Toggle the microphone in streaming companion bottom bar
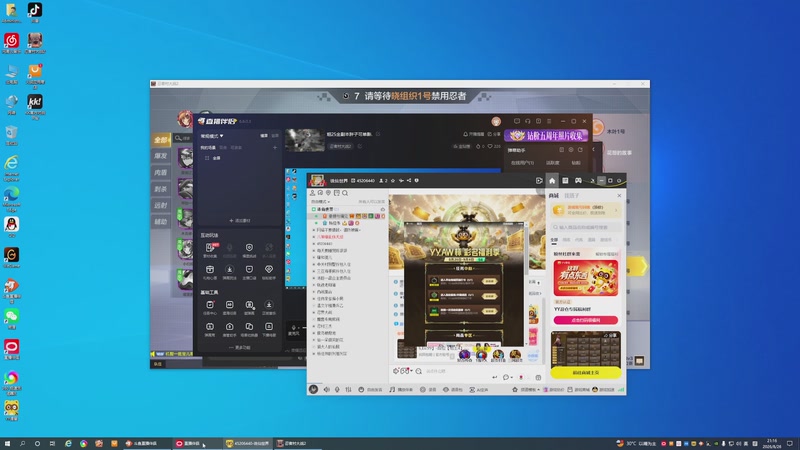Screen dimensions: 800x450 (x=294, y=327)
